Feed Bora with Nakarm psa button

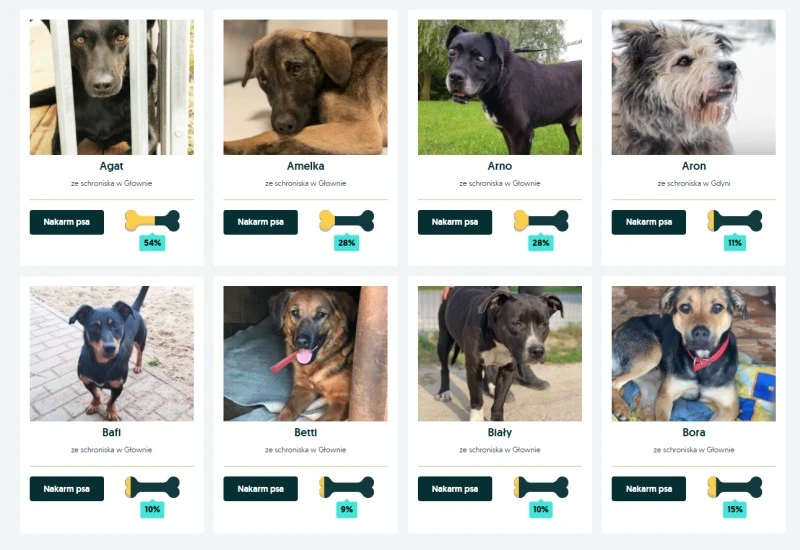point(648,489)
